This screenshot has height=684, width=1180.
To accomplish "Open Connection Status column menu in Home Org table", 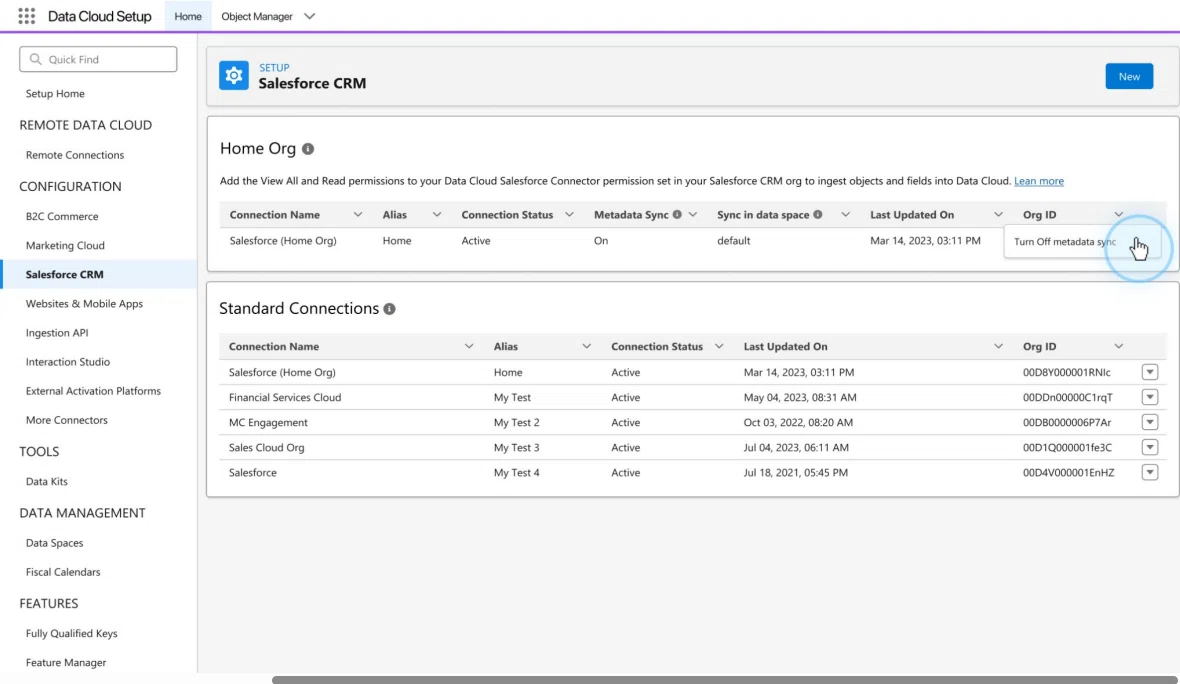I will pyautogui.click(x=569, y=214).
